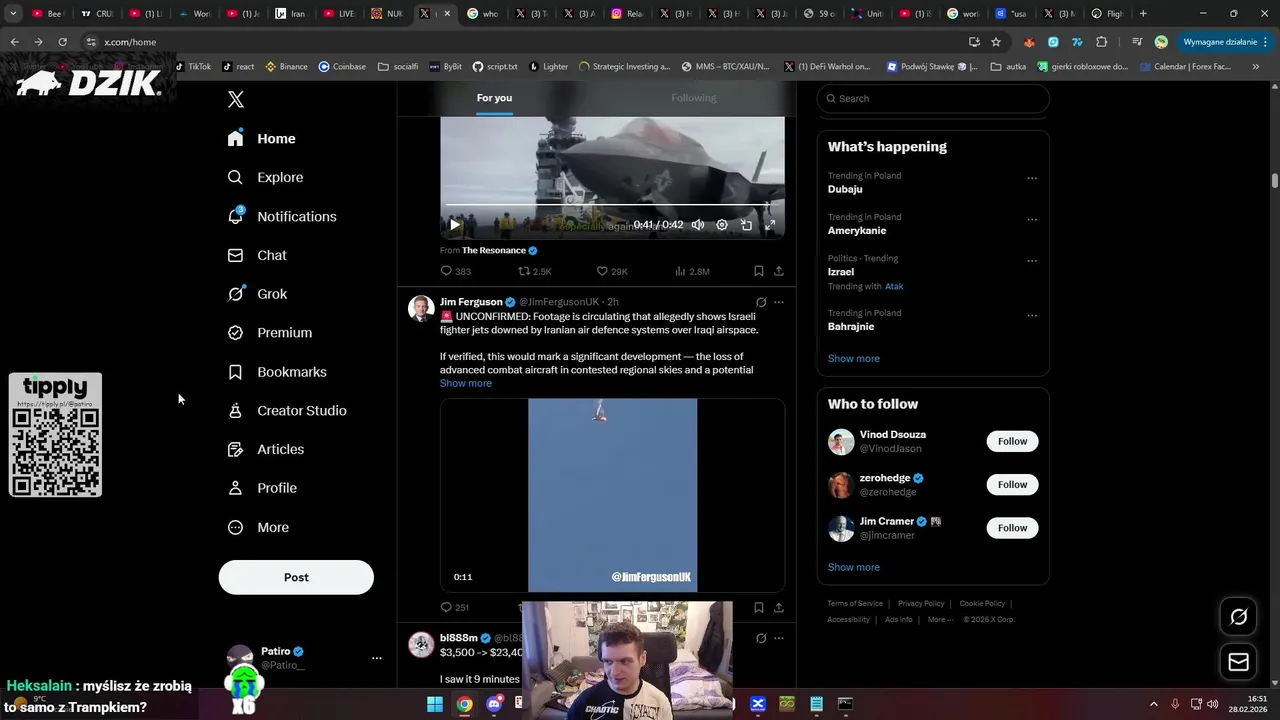Follow Vinod Dsouza
Image resolution: width=1280 pixels, height=720 pixels.
pos(1012,441)
